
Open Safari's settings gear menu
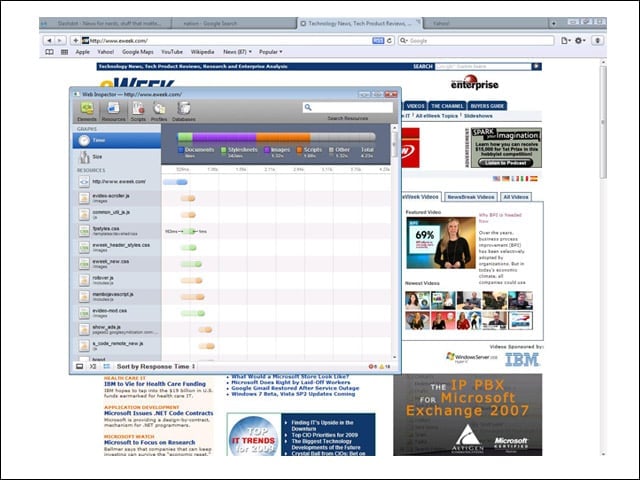tap(580, 40)
